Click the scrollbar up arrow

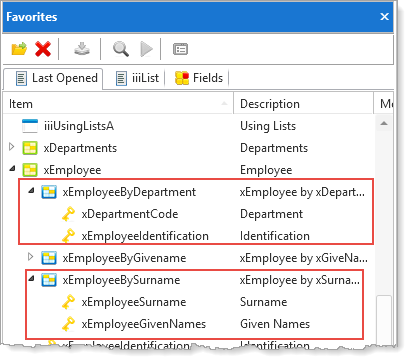click(x=384, y=124)
